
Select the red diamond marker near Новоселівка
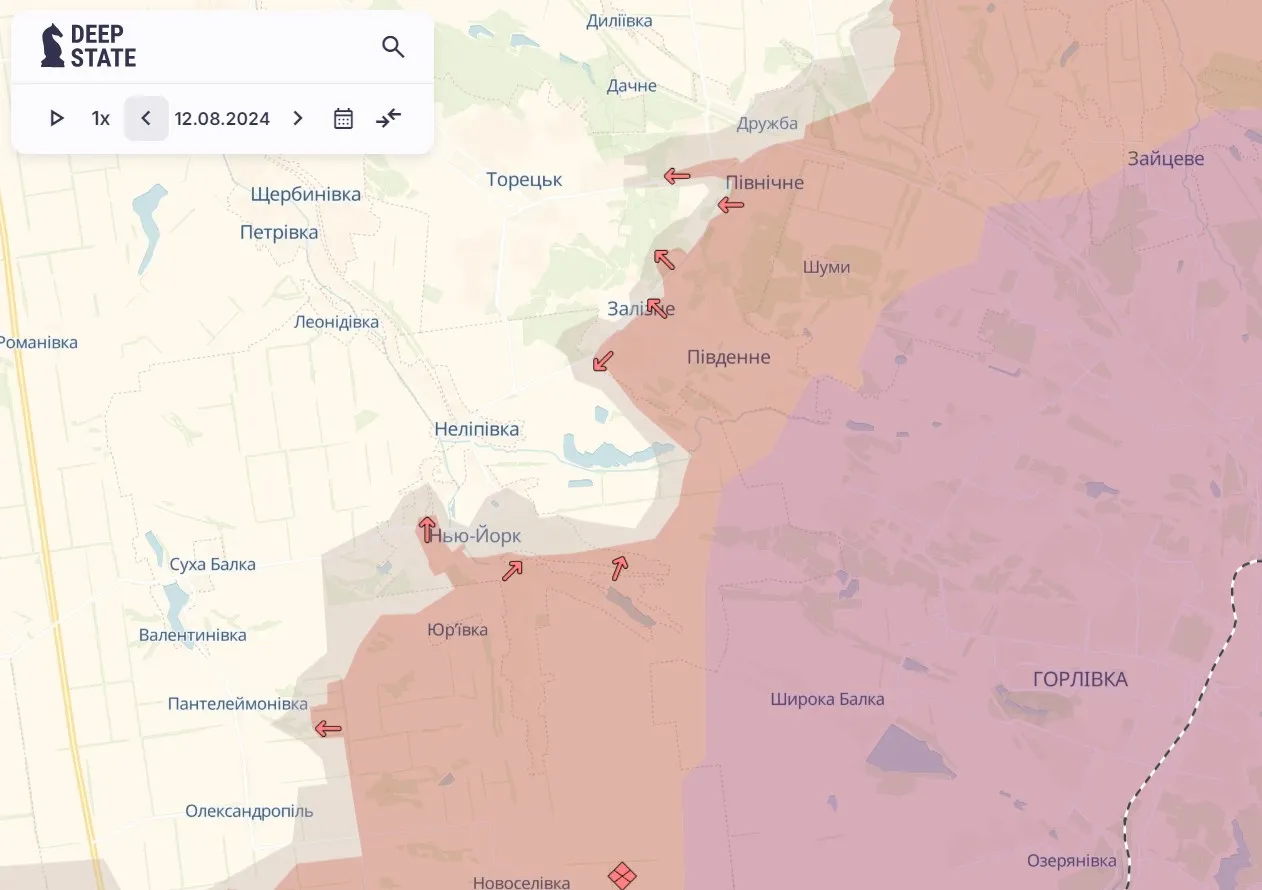(x=620, y=874)
